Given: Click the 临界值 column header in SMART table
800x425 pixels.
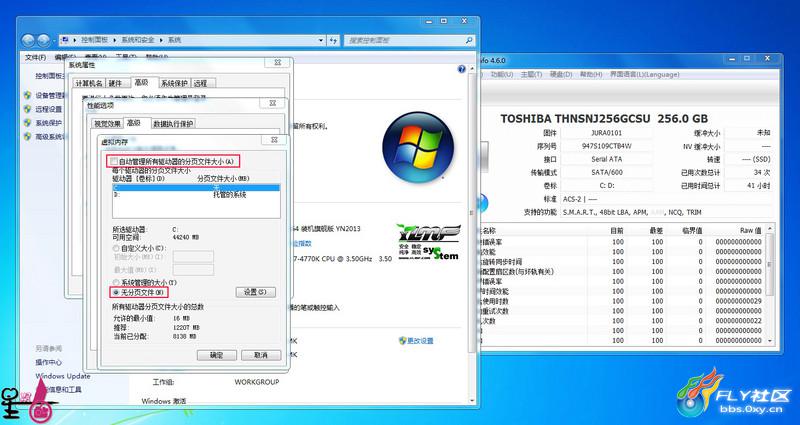Looking at the screenshot, I should point(692,231).
